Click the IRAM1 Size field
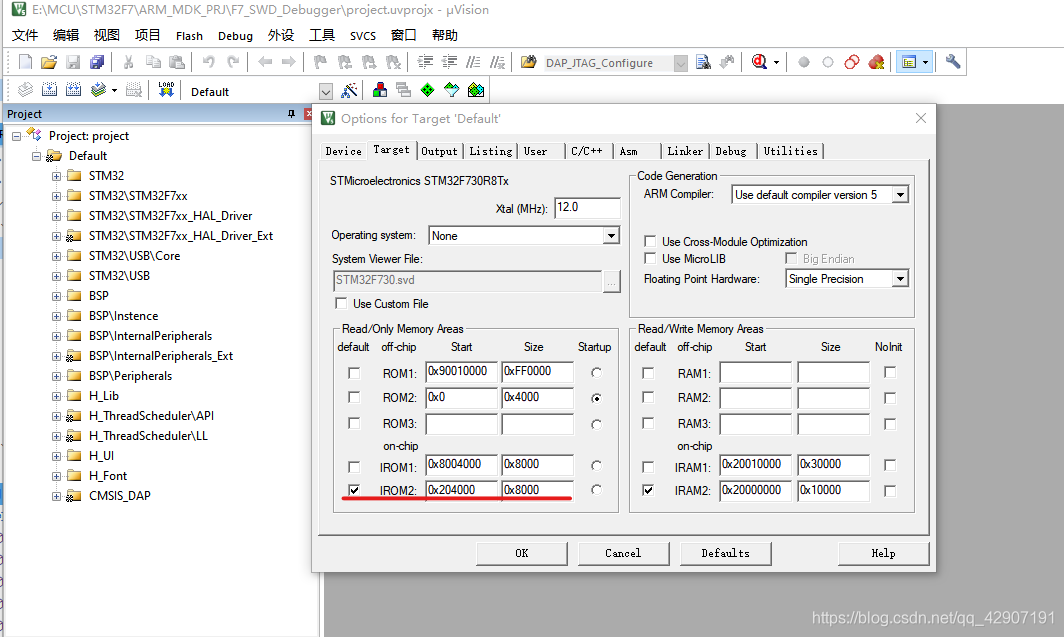1064x637 pixels. [x=833, y=465]
